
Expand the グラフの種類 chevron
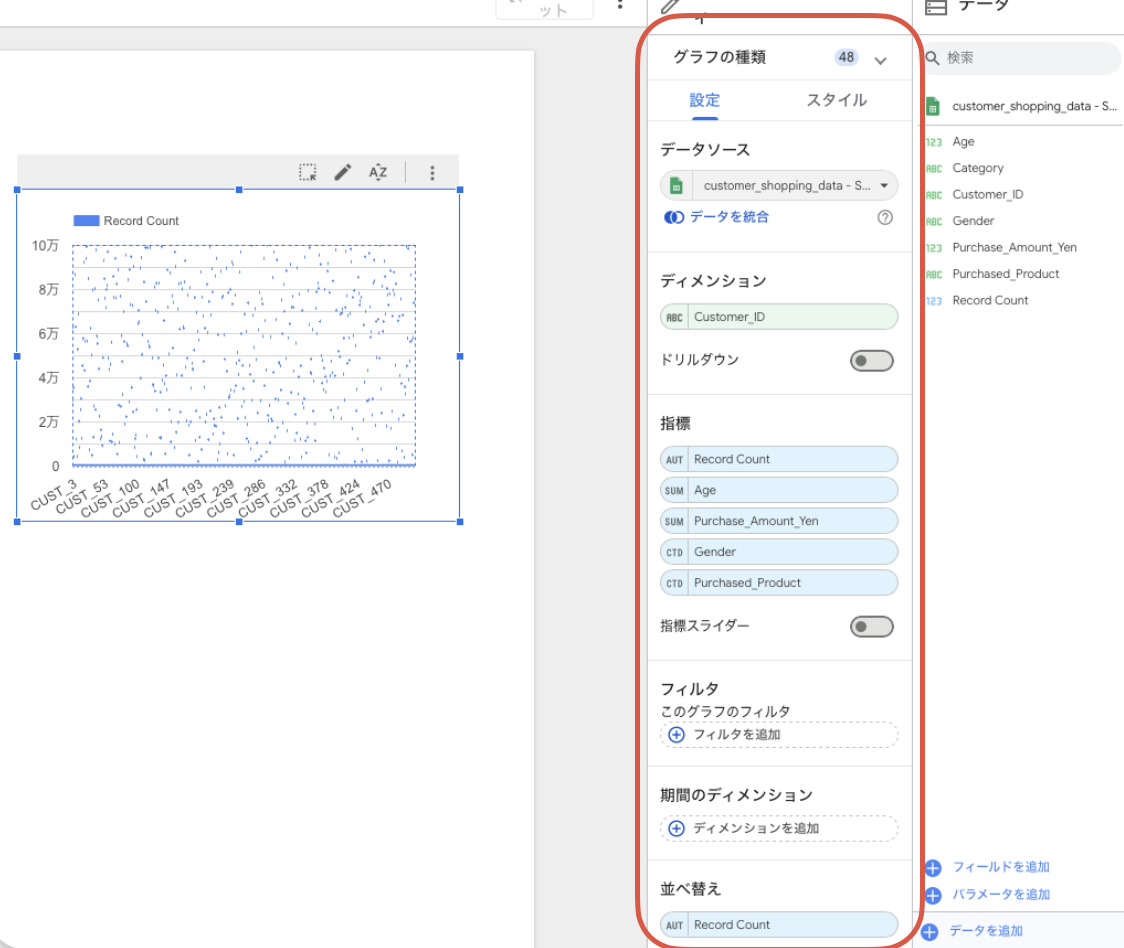point(880,60)
